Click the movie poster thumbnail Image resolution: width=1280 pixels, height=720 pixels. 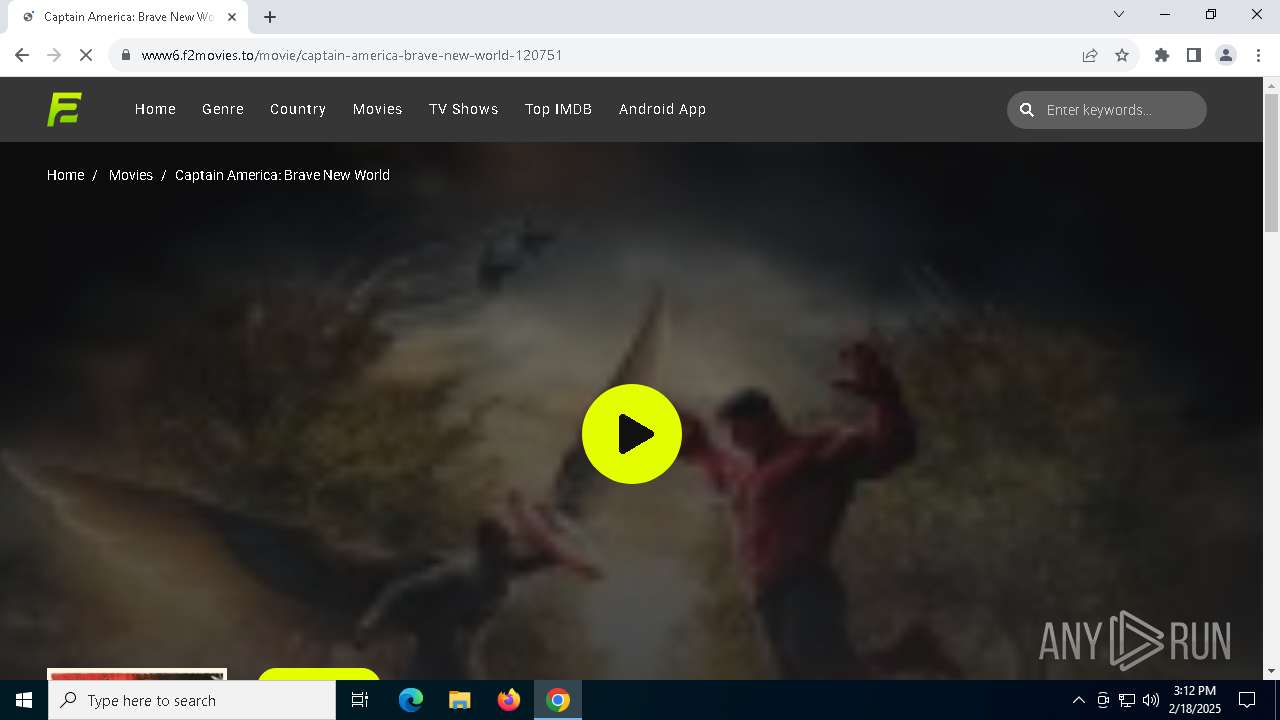(137, 674)
